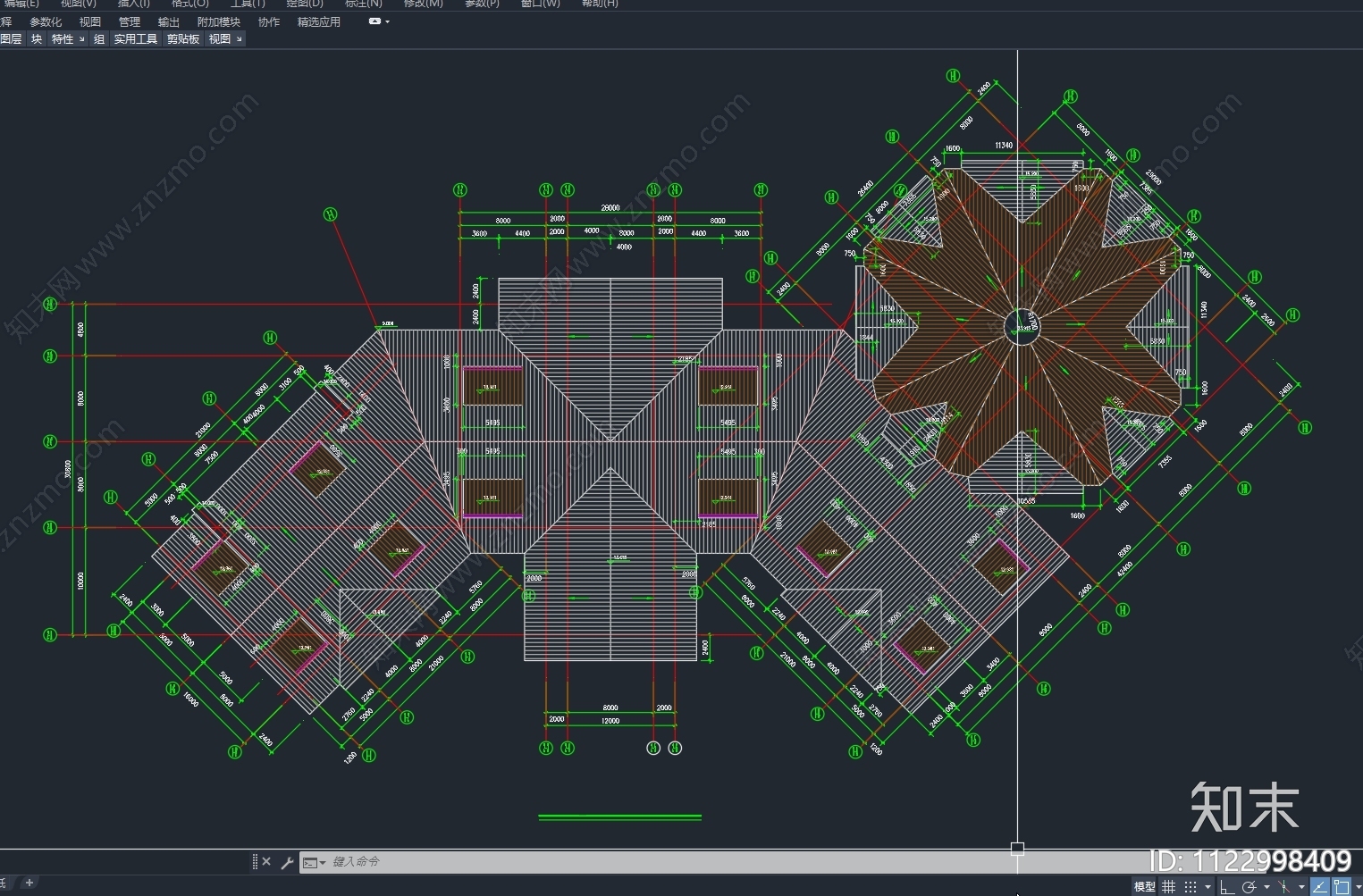Open the 修改(M) menu
The height and width of the screenshot is (896, 1363).
coord(423,4)
